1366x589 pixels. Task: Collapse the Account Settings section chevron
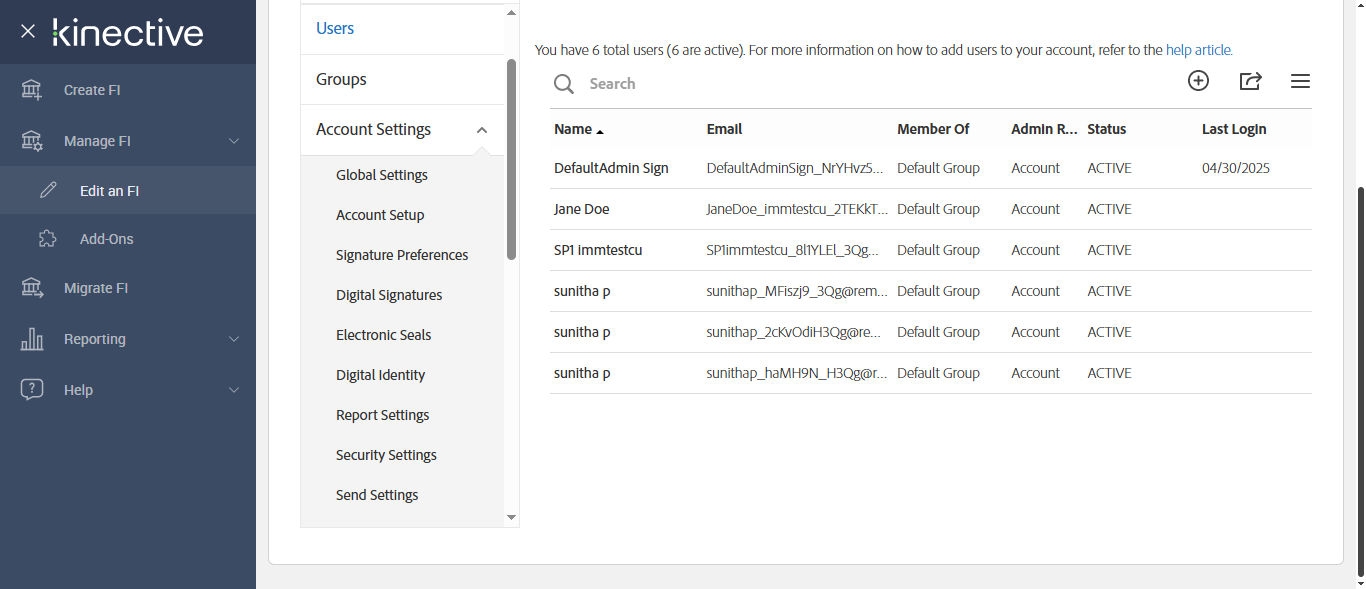coord(482,130)
